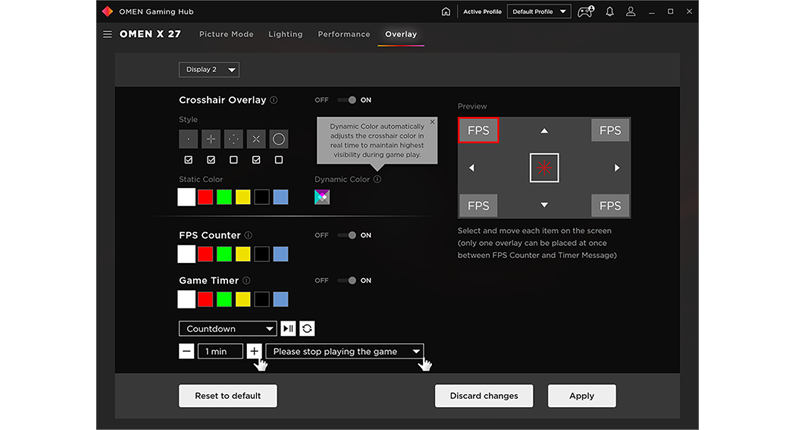The image size is (795, 430).
Task: Click the FPS Counter info icon
Action: pyautogui.click(x=248, y=235)
